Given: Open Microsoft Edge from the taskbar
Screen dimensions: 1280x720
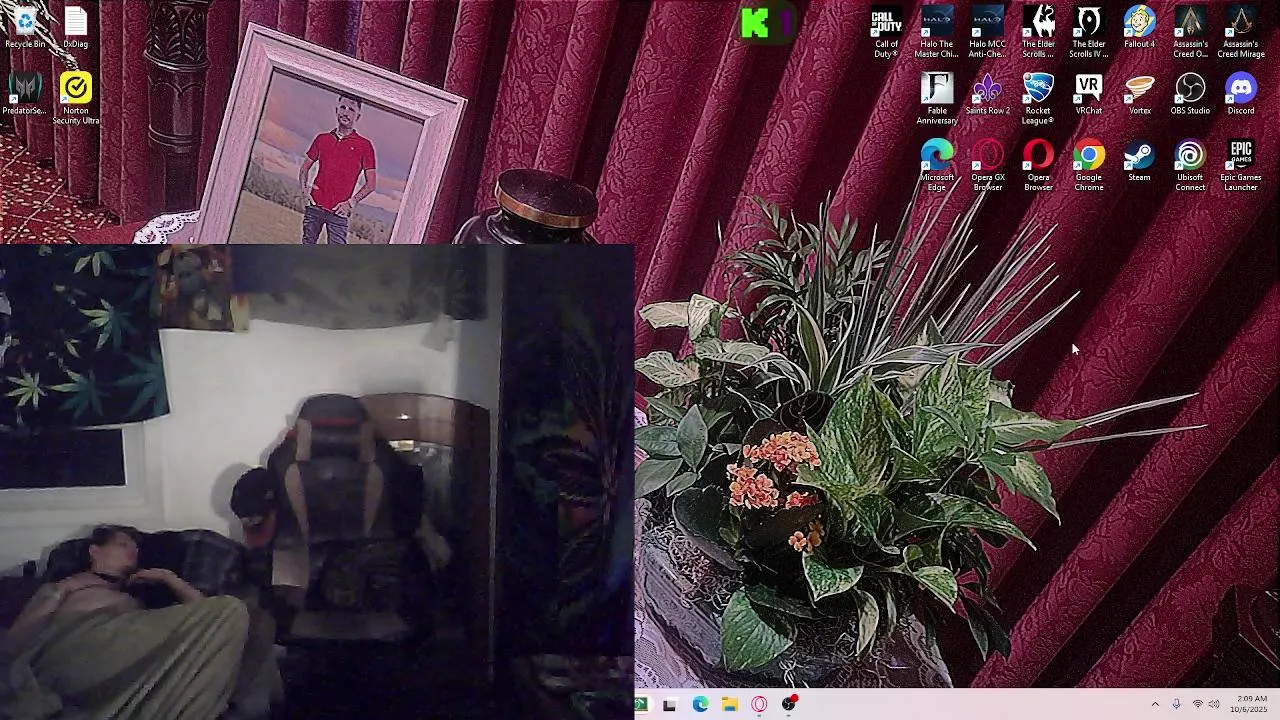Looking at the screenshot, I should click(x=700, y=704).
